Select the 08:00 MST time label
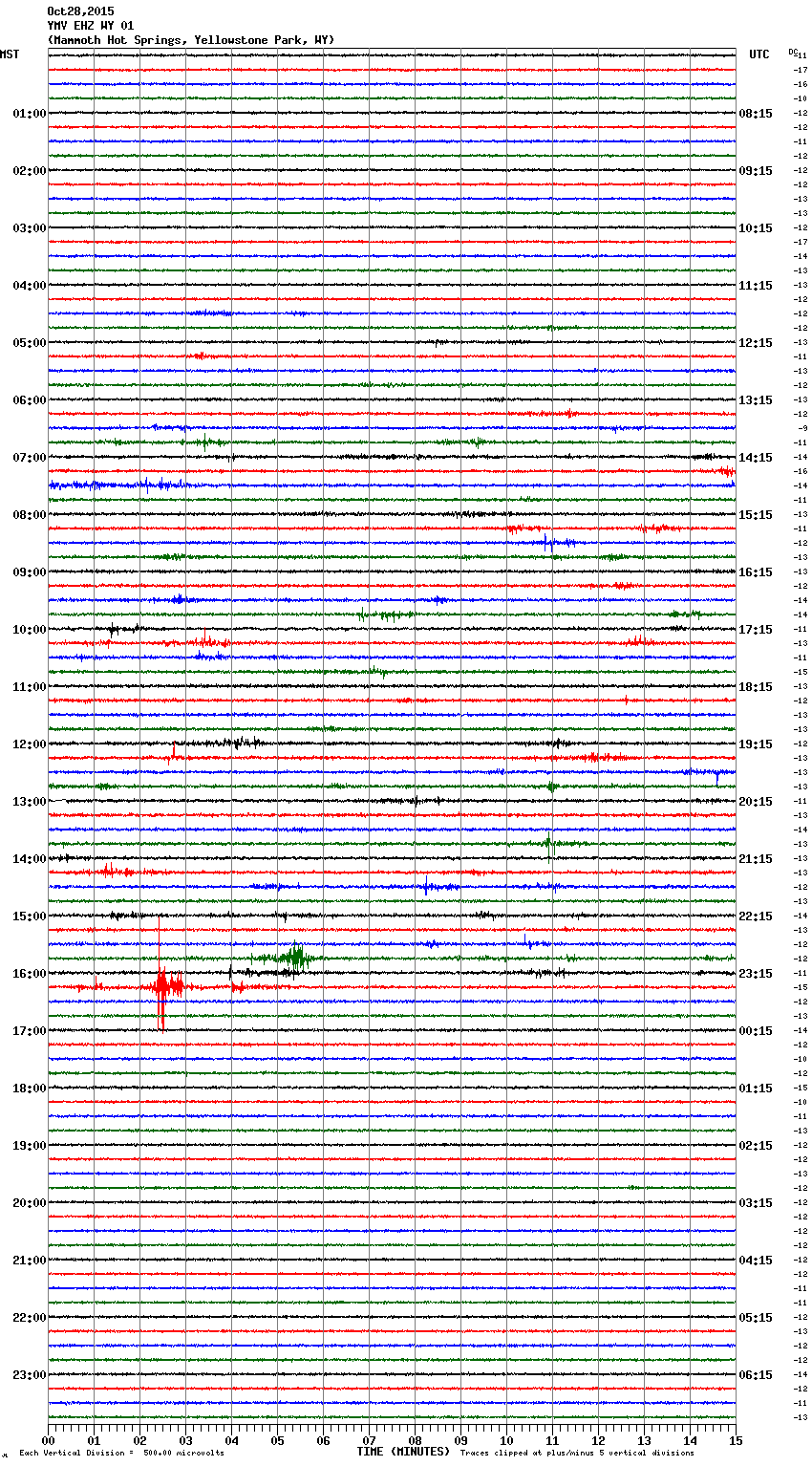Image resolution: width=812 pixels, height=1466 pixels. click(x=30, y=515)
